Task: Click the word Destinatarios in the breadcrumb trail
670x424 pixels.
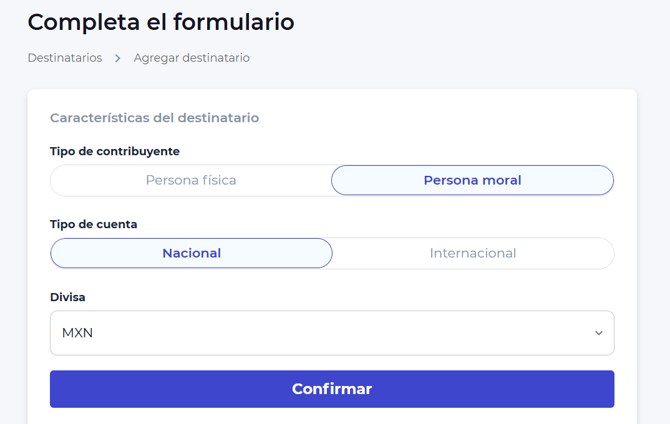Action: tap(64, 58)
